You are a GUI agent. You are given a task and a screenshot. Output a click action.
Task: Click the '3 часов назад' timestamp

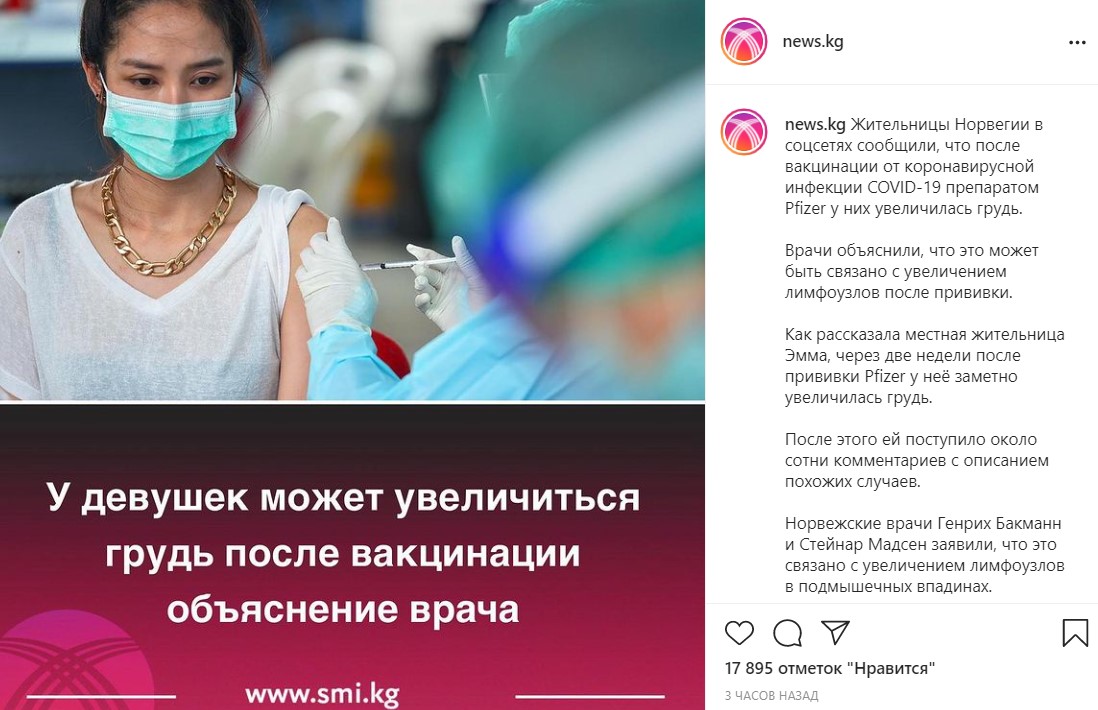[x=771, y=696]
